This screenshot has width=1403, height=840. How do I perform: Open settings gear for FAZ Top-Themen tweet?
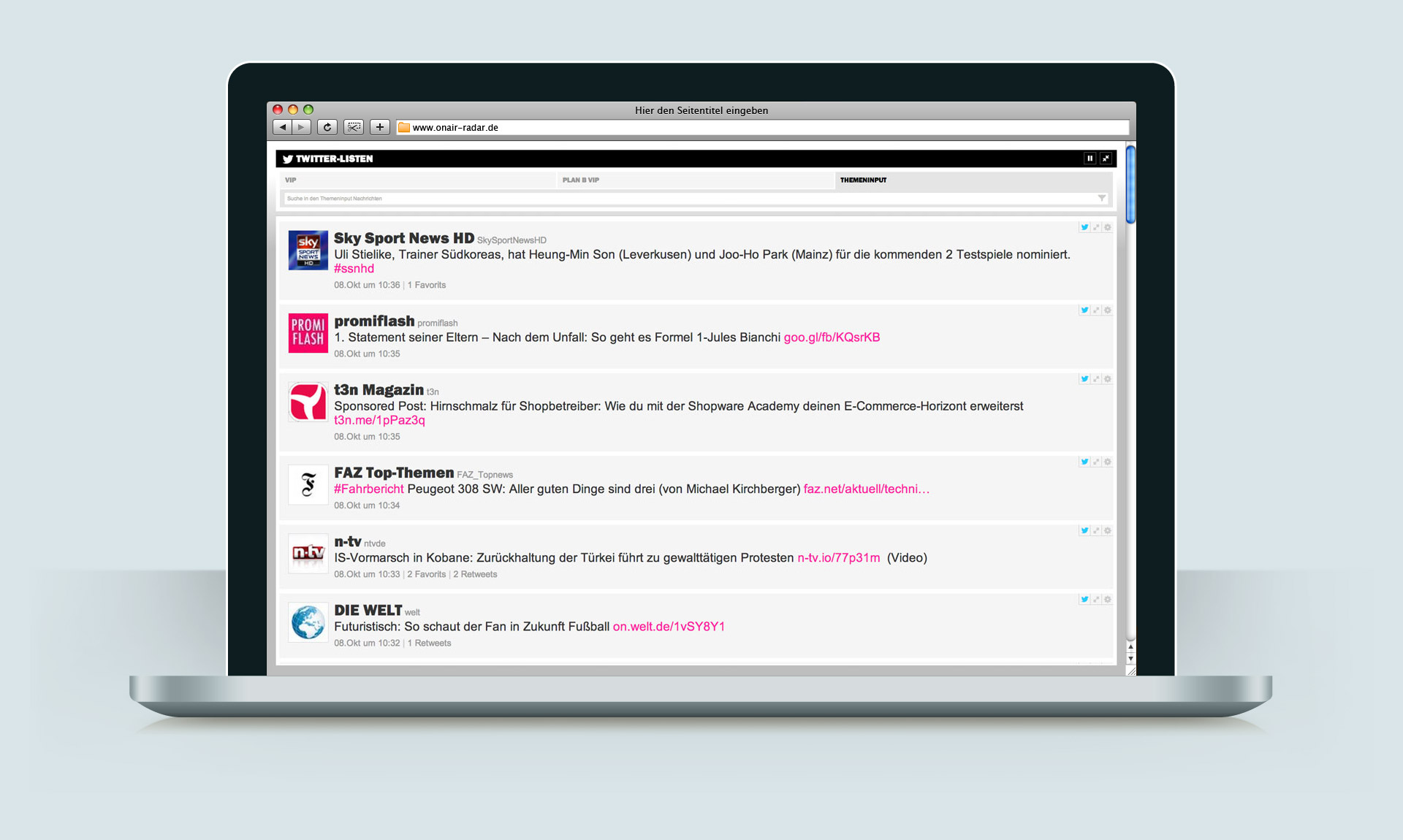click(x=1108, y=462)
